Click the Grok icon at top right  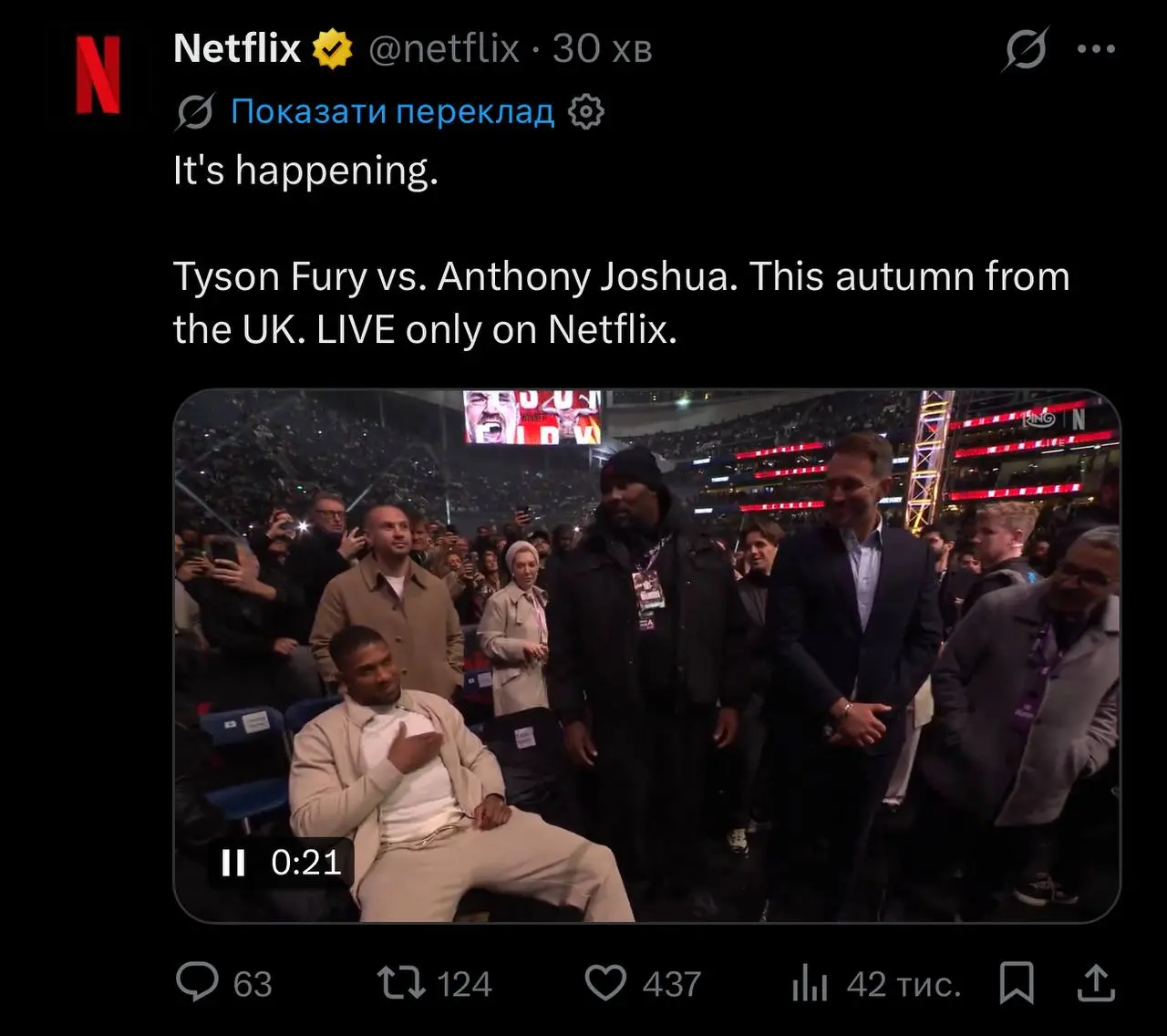1025,49
